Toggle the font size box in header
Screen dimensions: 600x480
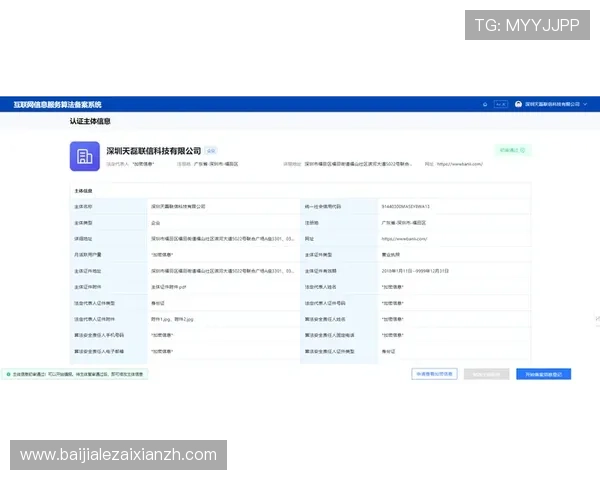pos(501,104)
